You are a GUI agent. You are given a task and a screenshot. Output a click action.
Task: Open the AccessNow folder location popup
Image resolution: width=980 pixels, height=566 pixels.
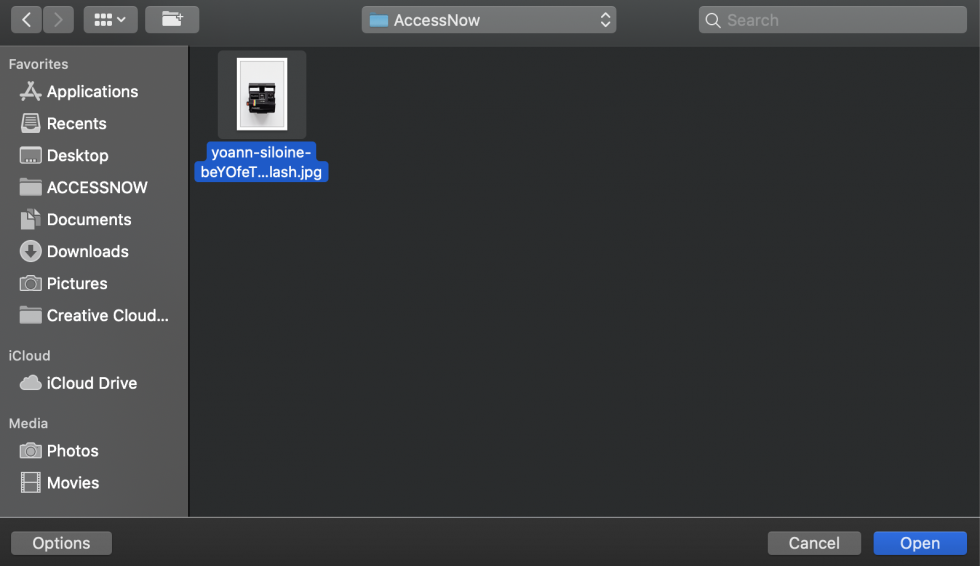[x=489, y=20]
